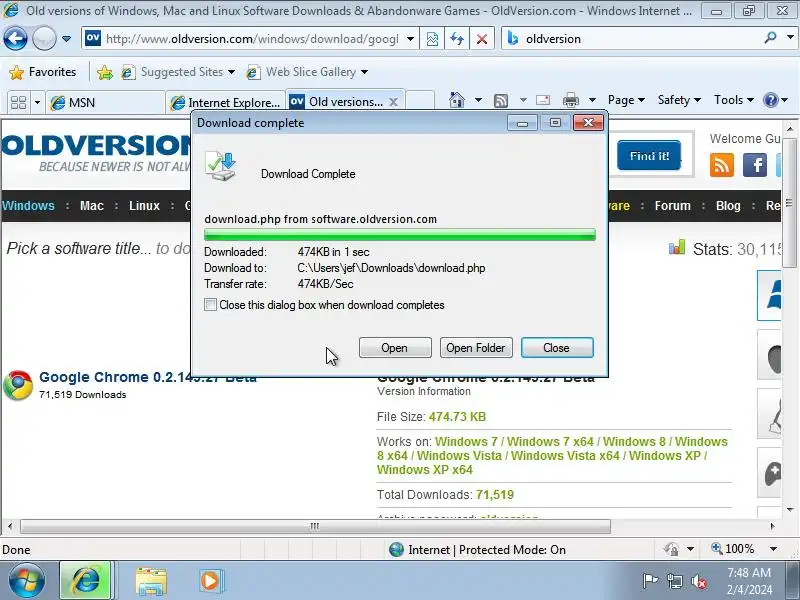
Task: Click the red Stop loading icon
Action: (x=481, y=39)
